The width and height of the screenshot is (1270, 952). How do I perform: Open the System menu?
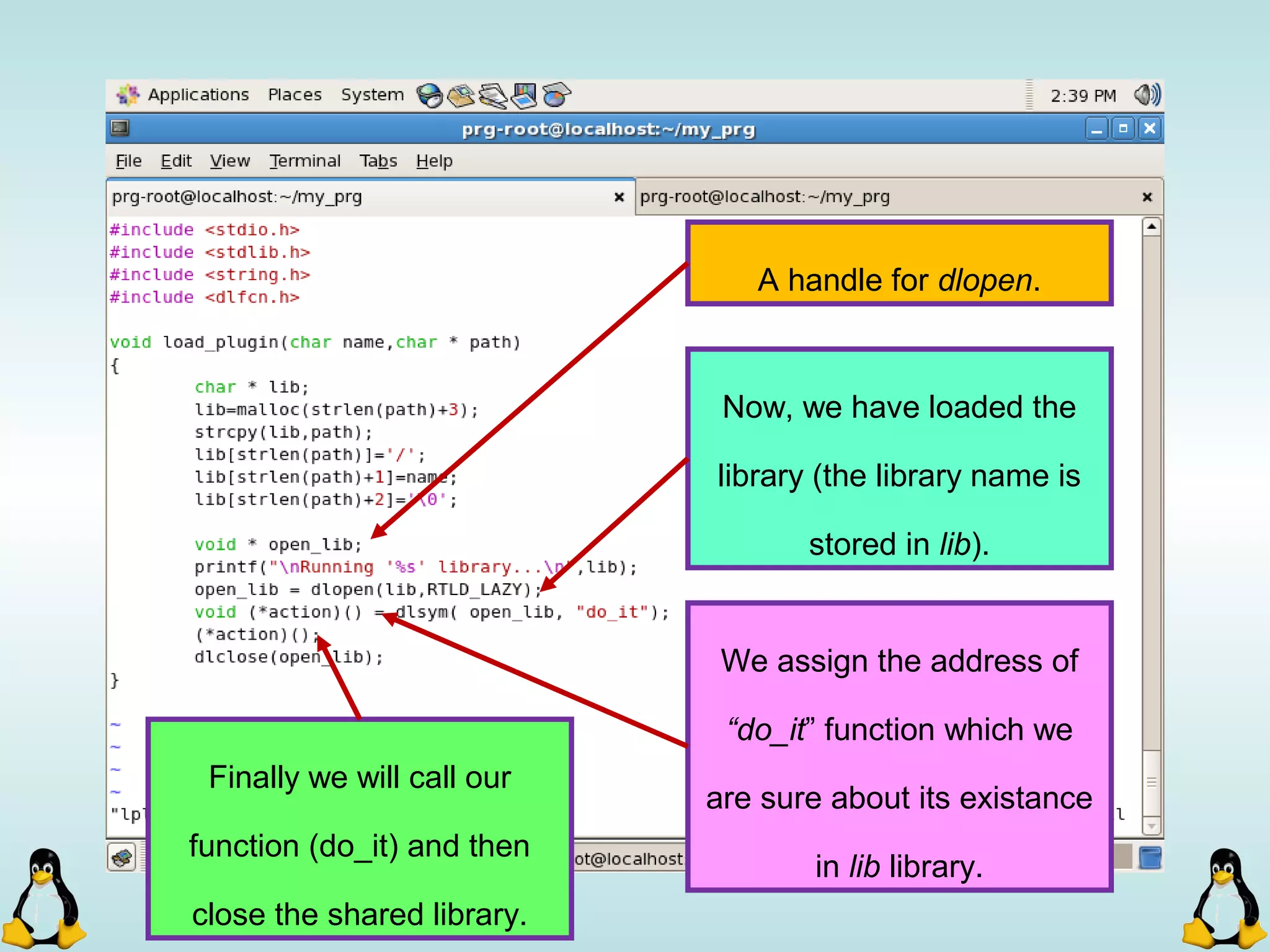coord(372,95)
